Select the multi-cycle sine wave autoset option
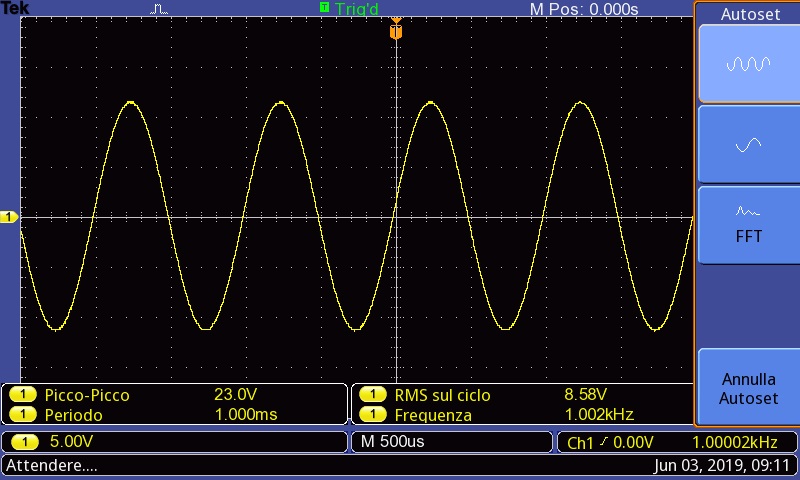Screen dimensions: 800x480 point(749,64)
